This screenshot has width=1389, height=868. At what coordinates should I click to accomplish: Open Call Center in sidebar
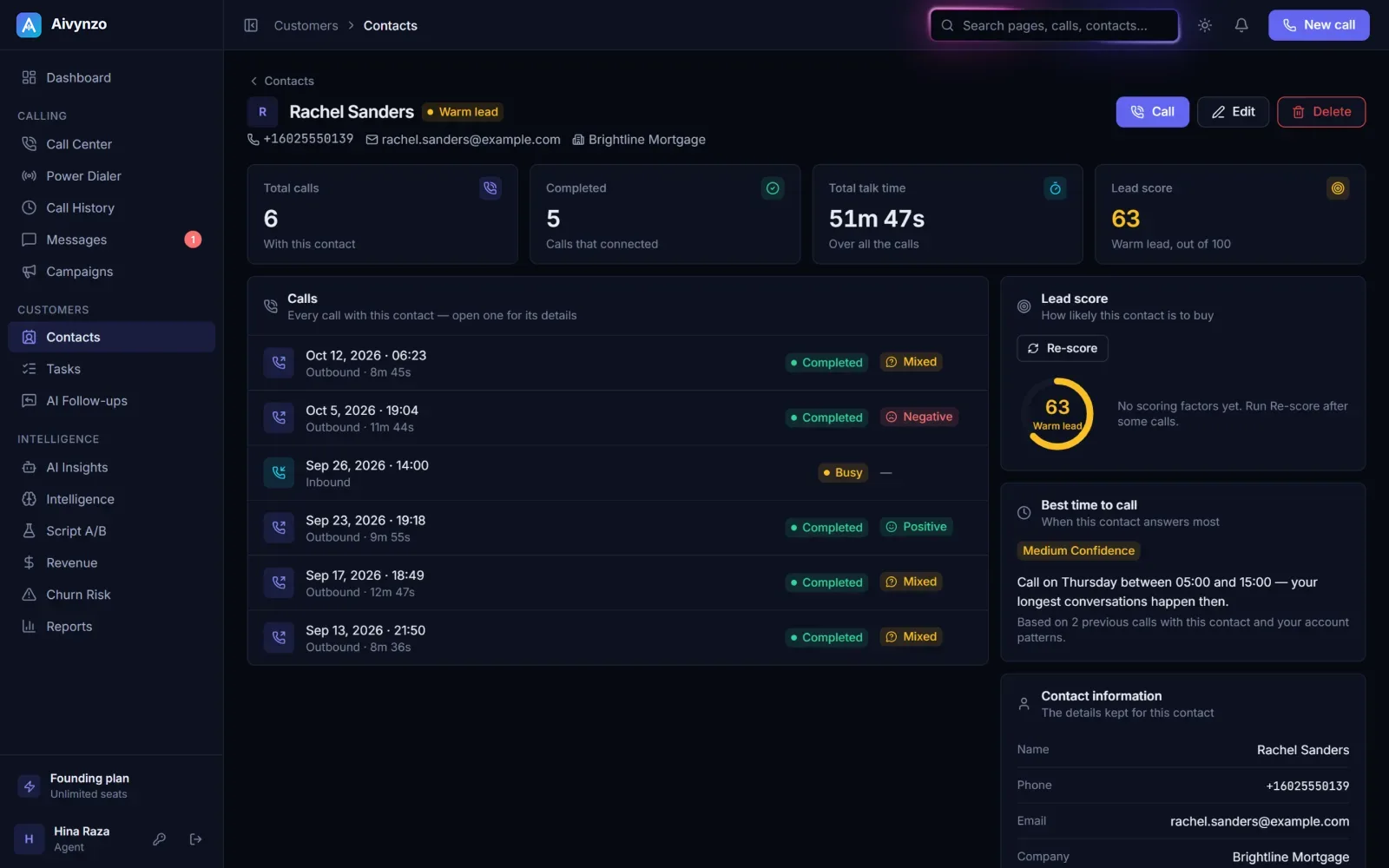coord(111,144)
